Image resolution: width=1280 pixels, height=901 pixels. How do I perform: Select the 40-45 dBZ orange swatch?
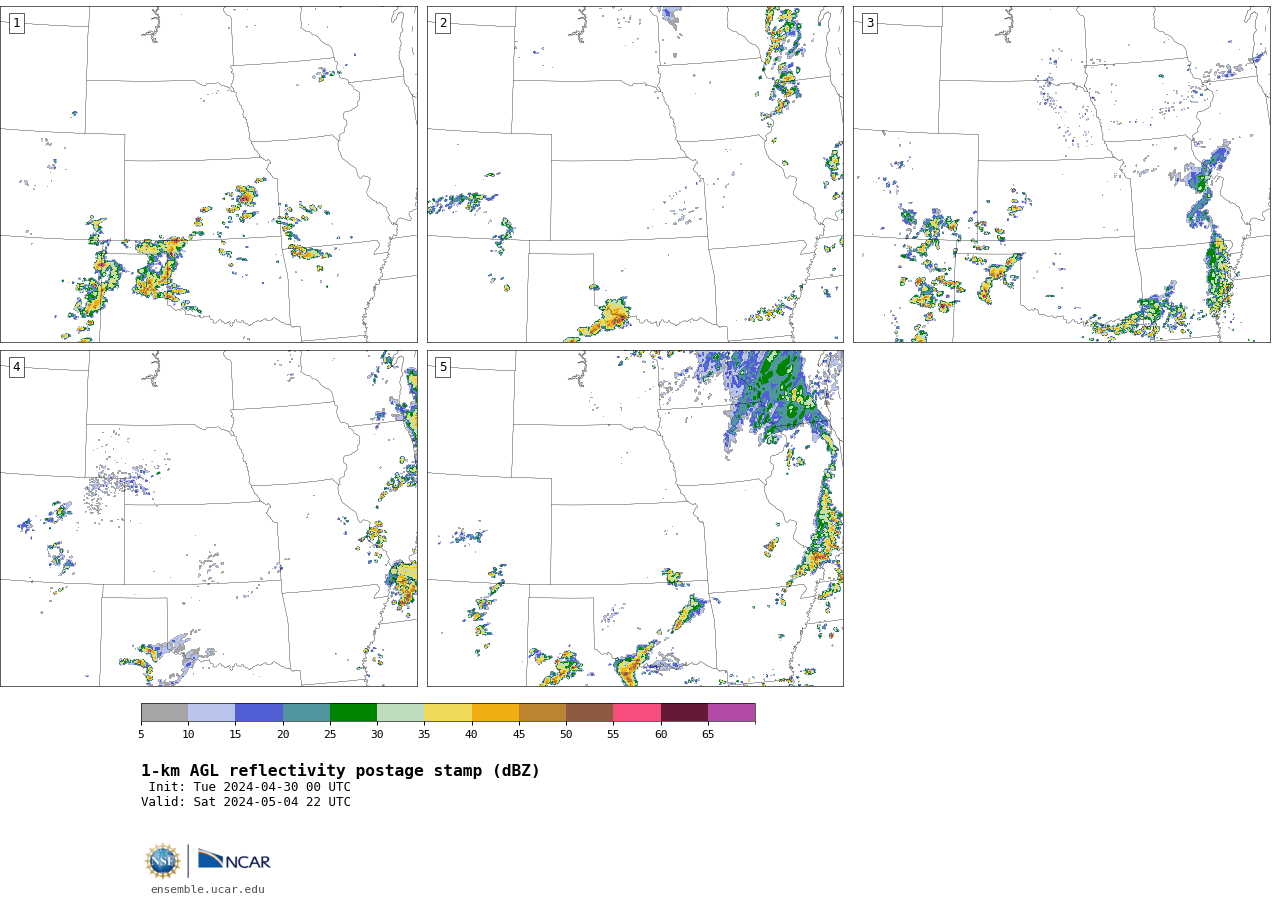tap(495, 713)
